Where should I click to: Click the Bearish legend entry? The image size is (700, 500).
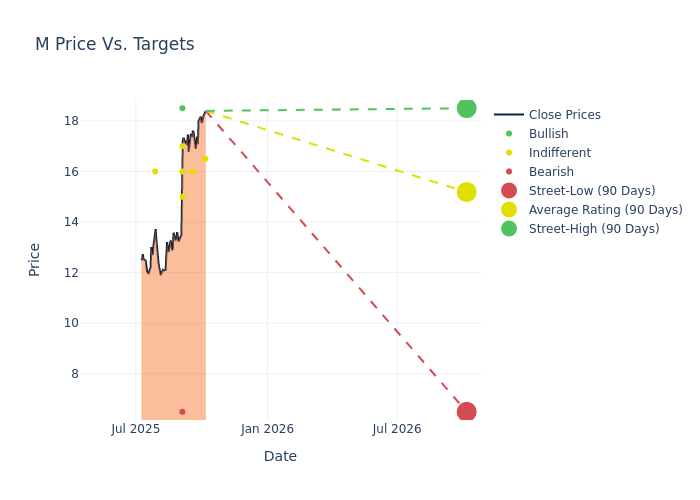551,172
